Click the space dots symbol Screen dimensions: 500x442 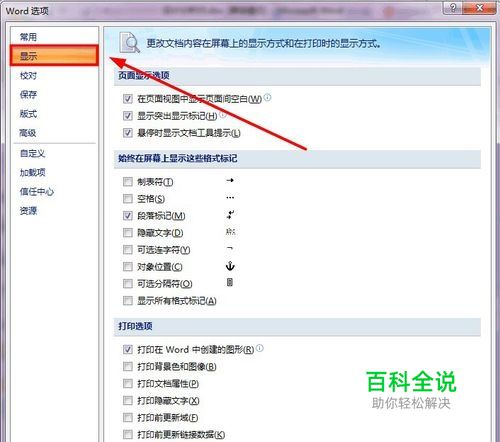tap(230, 198)
